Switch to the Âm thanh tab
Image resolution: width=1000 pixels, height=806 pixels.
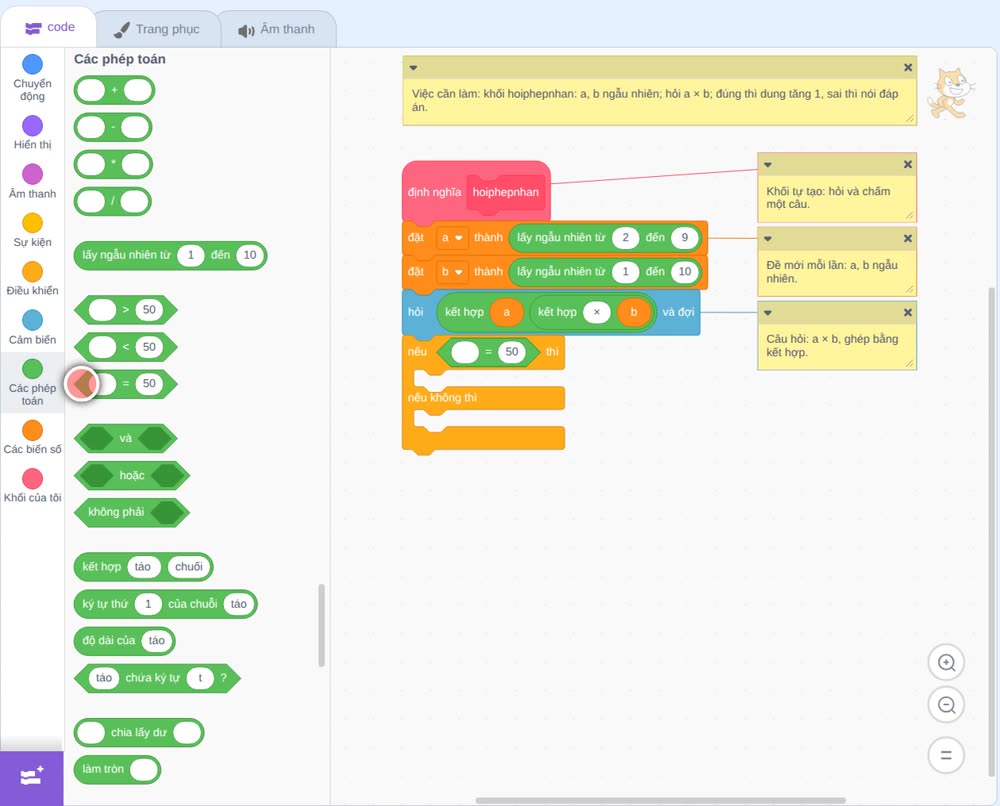pos(277,29)
